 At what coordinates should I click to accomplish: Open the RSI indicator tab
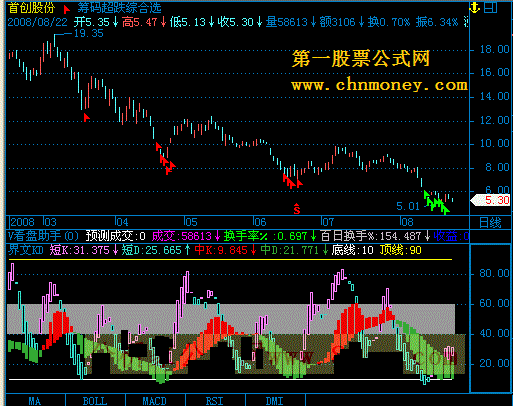coord(215,401)
